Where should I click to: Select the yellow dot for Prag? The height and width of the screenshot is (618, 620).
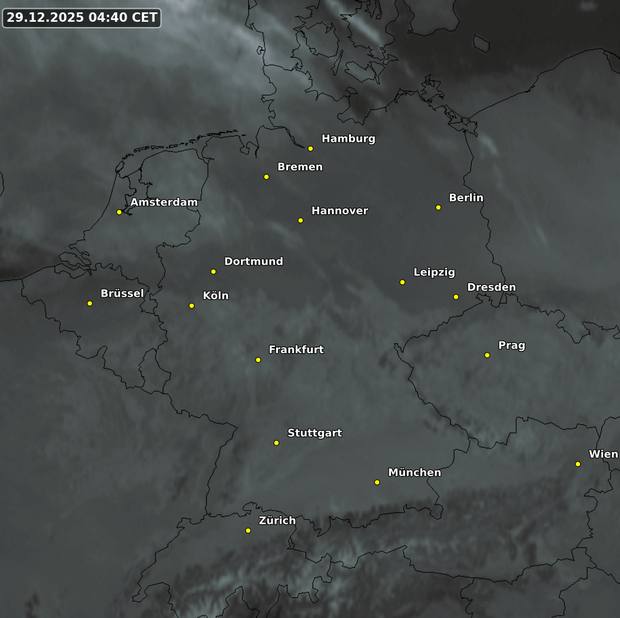point(487,355)
